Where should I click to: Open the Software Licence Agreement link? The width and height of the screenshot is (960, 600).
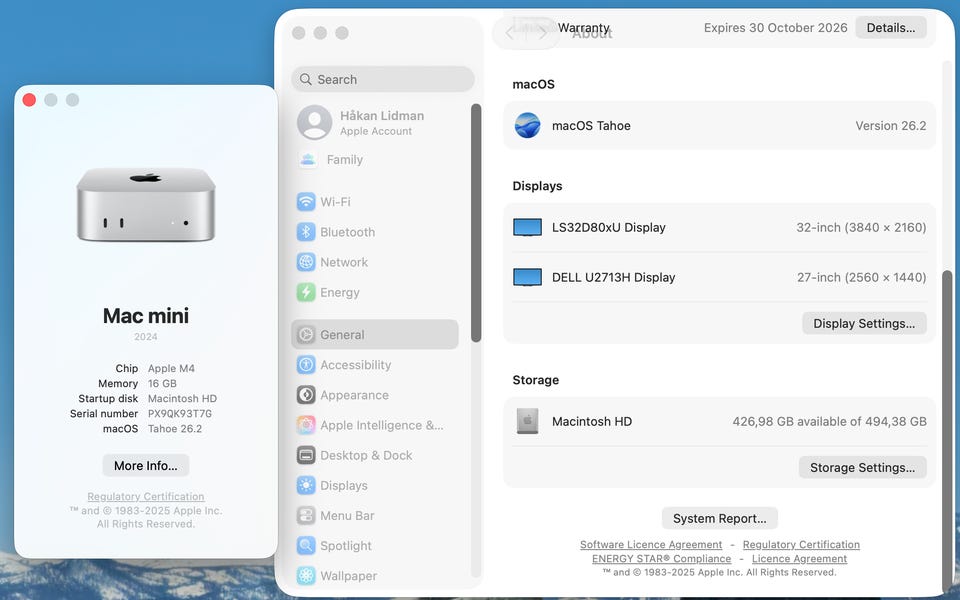[651, 544]
